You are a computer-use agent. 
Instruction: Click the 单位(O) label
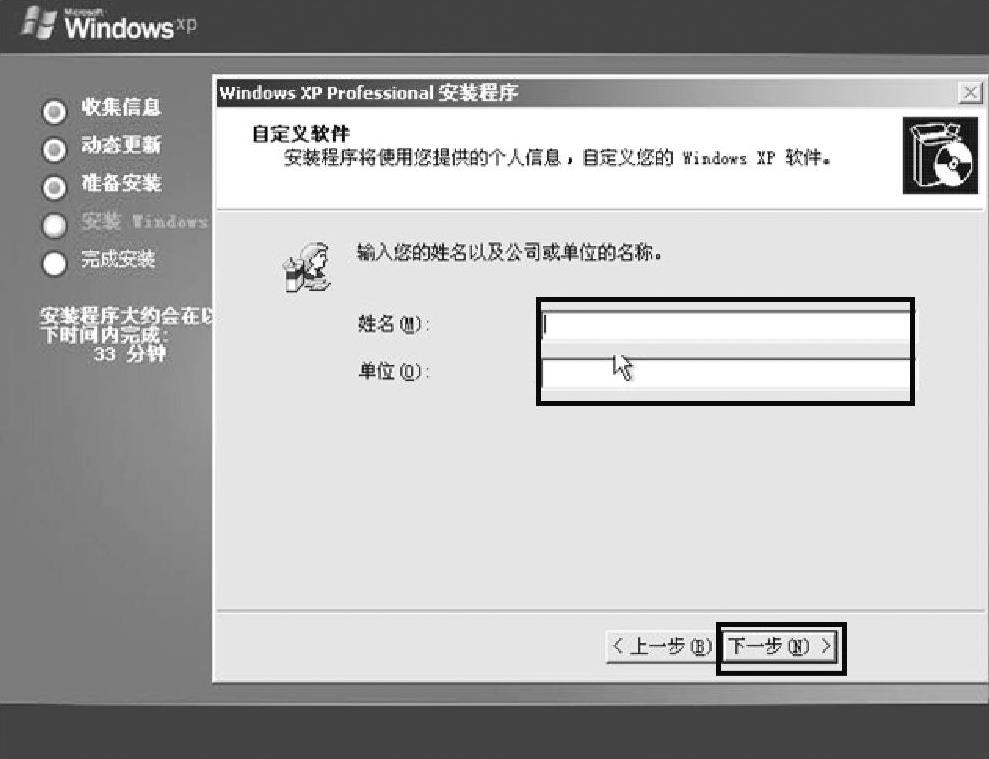(394, 372)
